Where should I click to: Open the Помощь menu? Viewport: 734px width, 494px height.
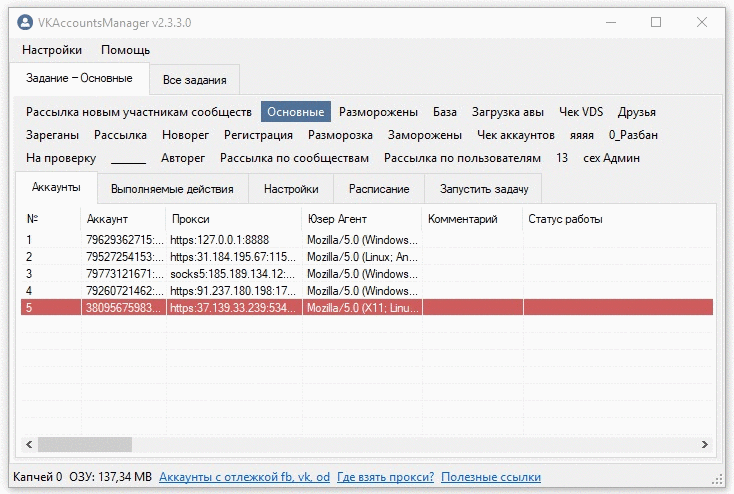point(125,50)
